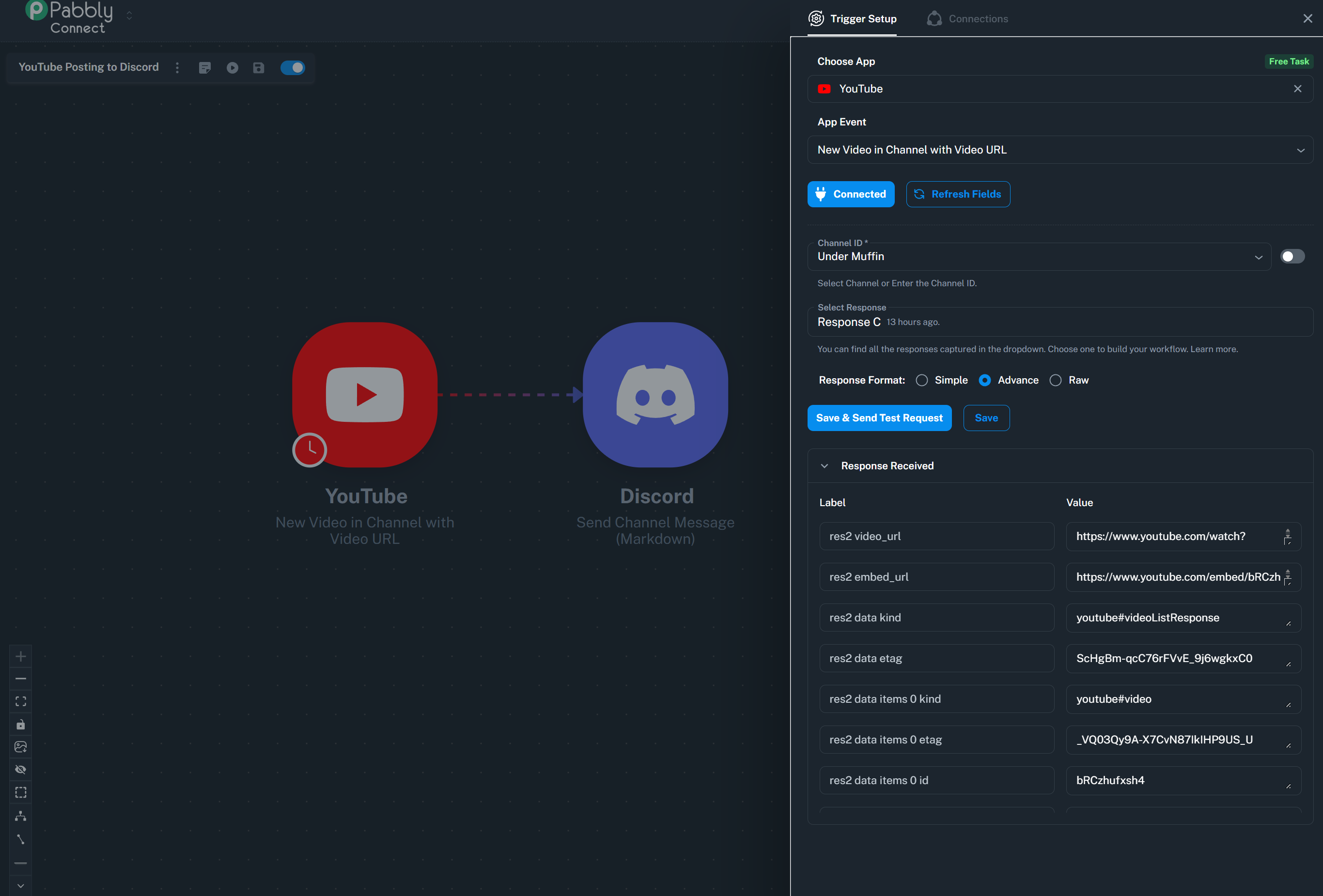Image resolution: width=1323 pixels, height=896 pixels.
Task: Click the clock schedule badge on YouTube node
Action: pos(309,450)
